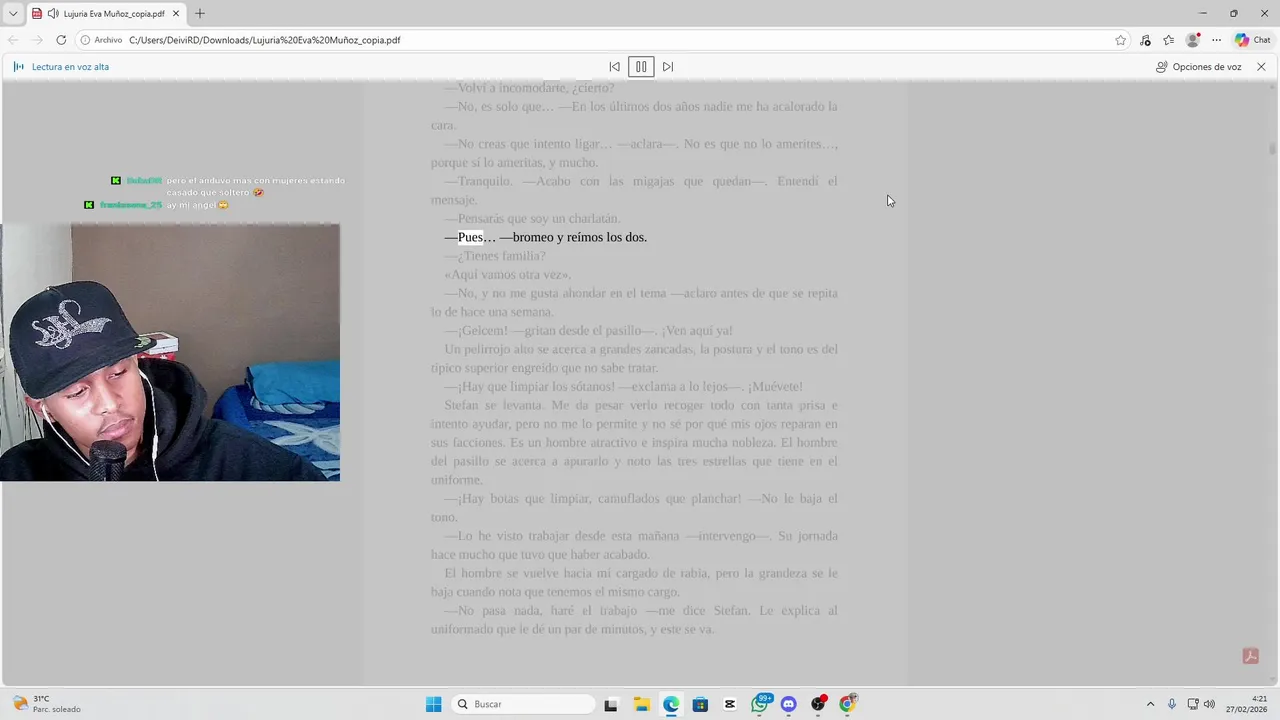
Task: Click the red PDF icon at bottom right
Action: click(x=1250, y=656)
